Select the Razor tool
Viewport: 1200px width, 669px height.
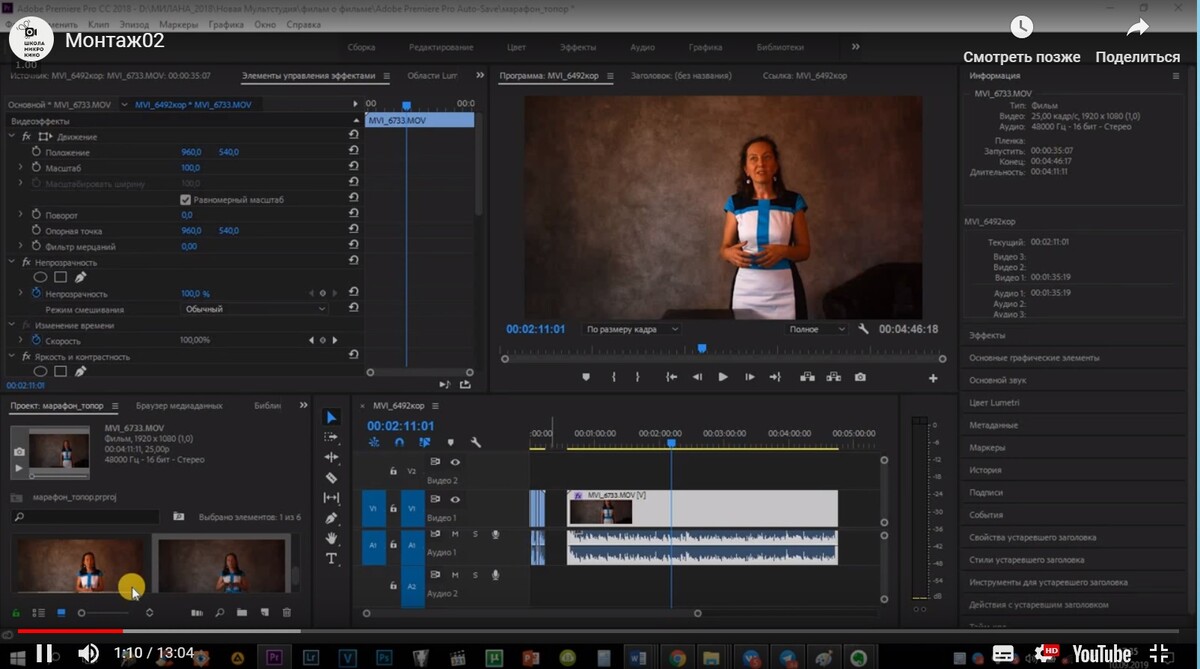(x=332, y=477)
